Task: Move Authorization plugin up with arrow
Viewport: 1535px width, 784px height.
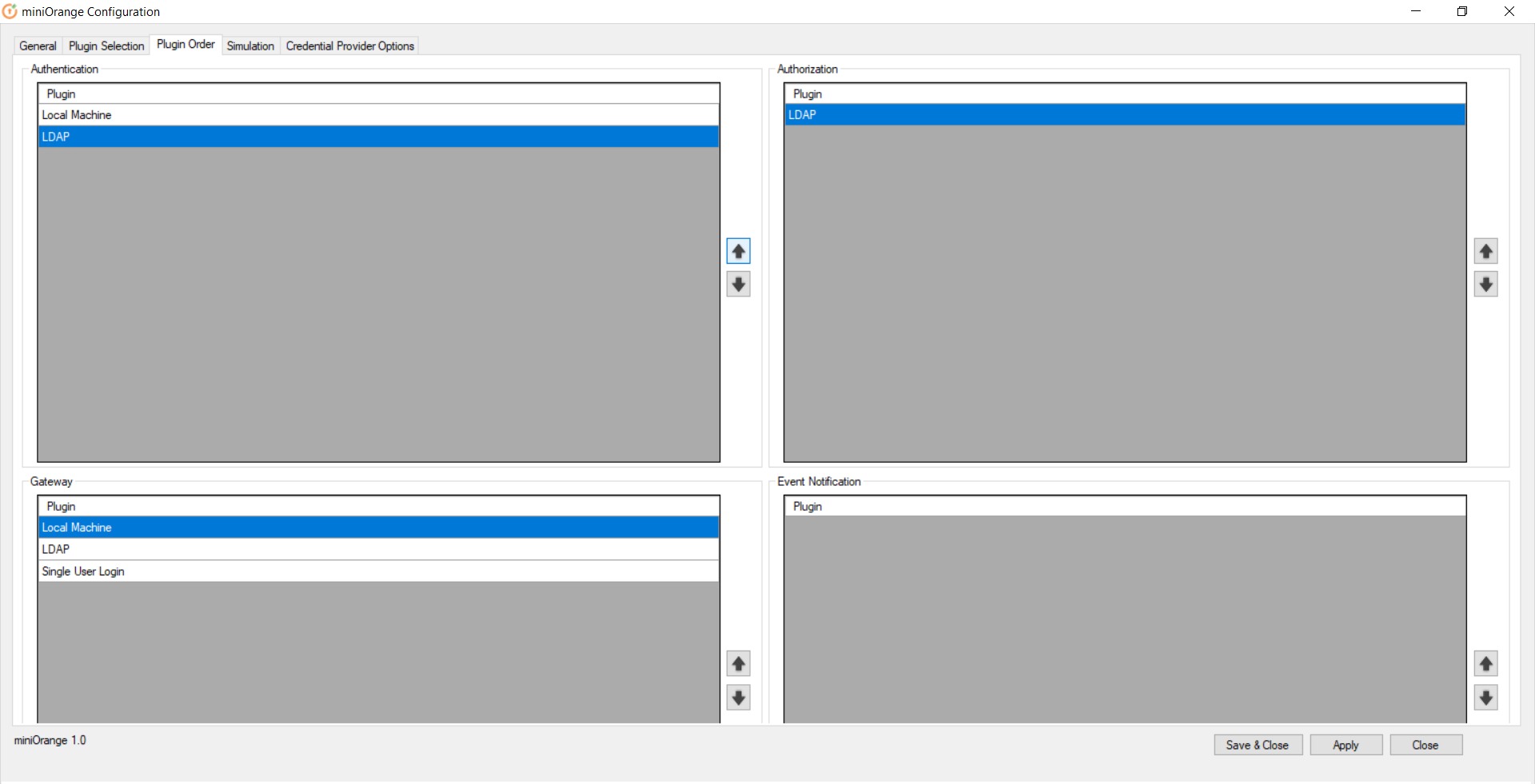Action: pos(1485,251)
